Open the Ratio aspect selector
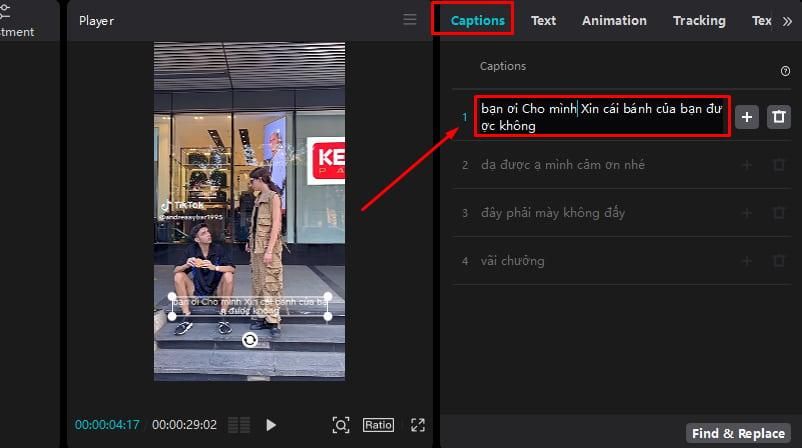The height and width of the screenshot is (448, 802). tap(378, 425)
